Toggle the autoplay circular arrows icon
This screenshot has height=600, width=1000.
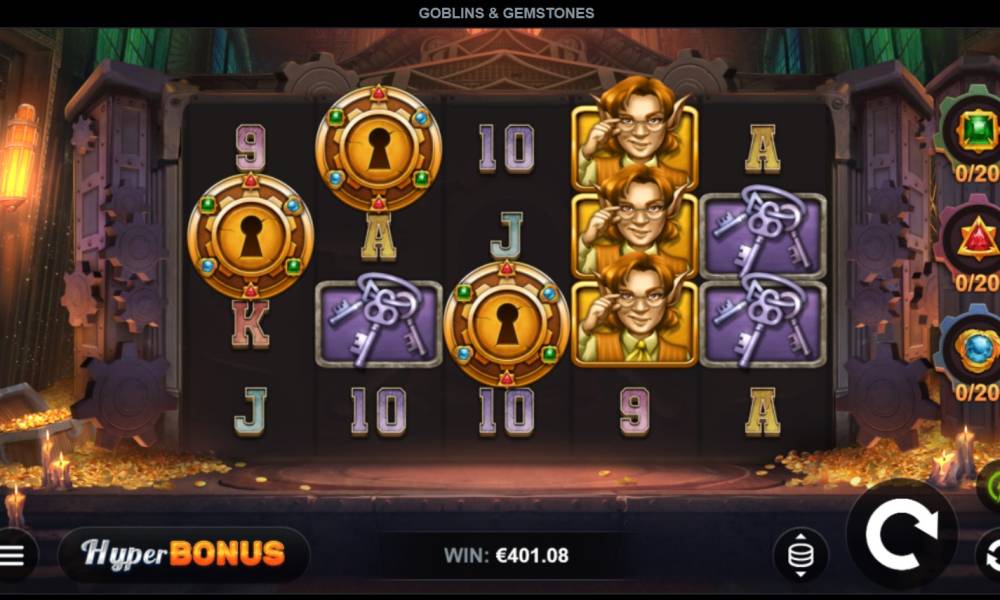(x=989, y=556)
